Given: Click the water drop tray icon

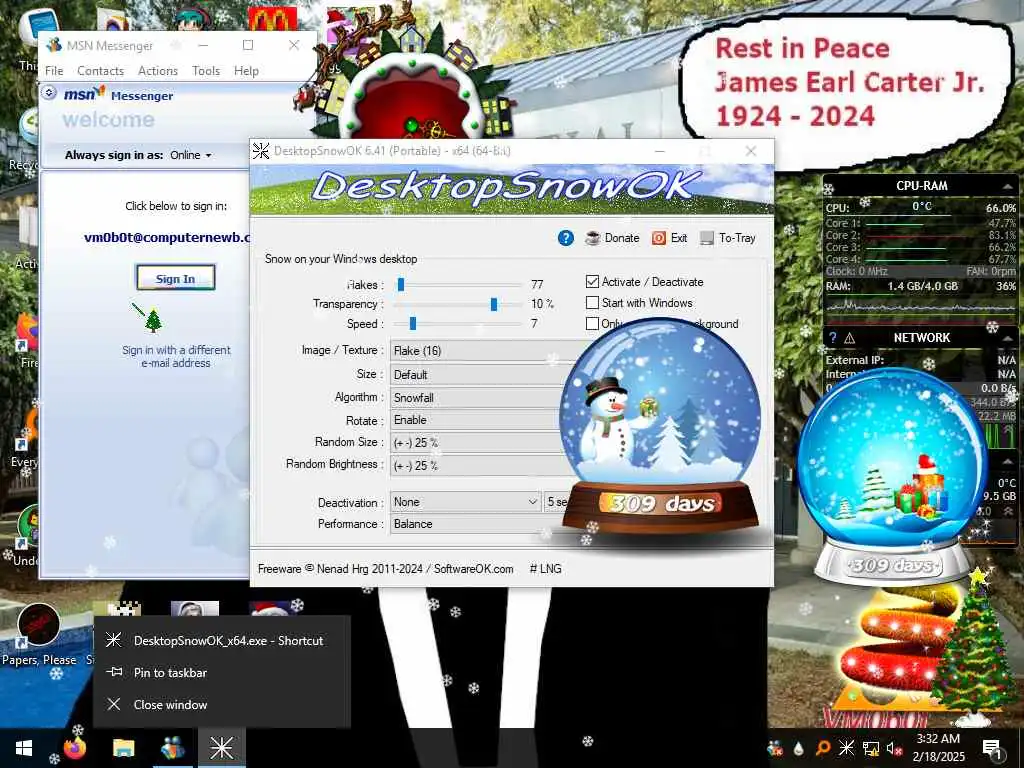Looking at the screenshot, I should (x=799, y=748).
